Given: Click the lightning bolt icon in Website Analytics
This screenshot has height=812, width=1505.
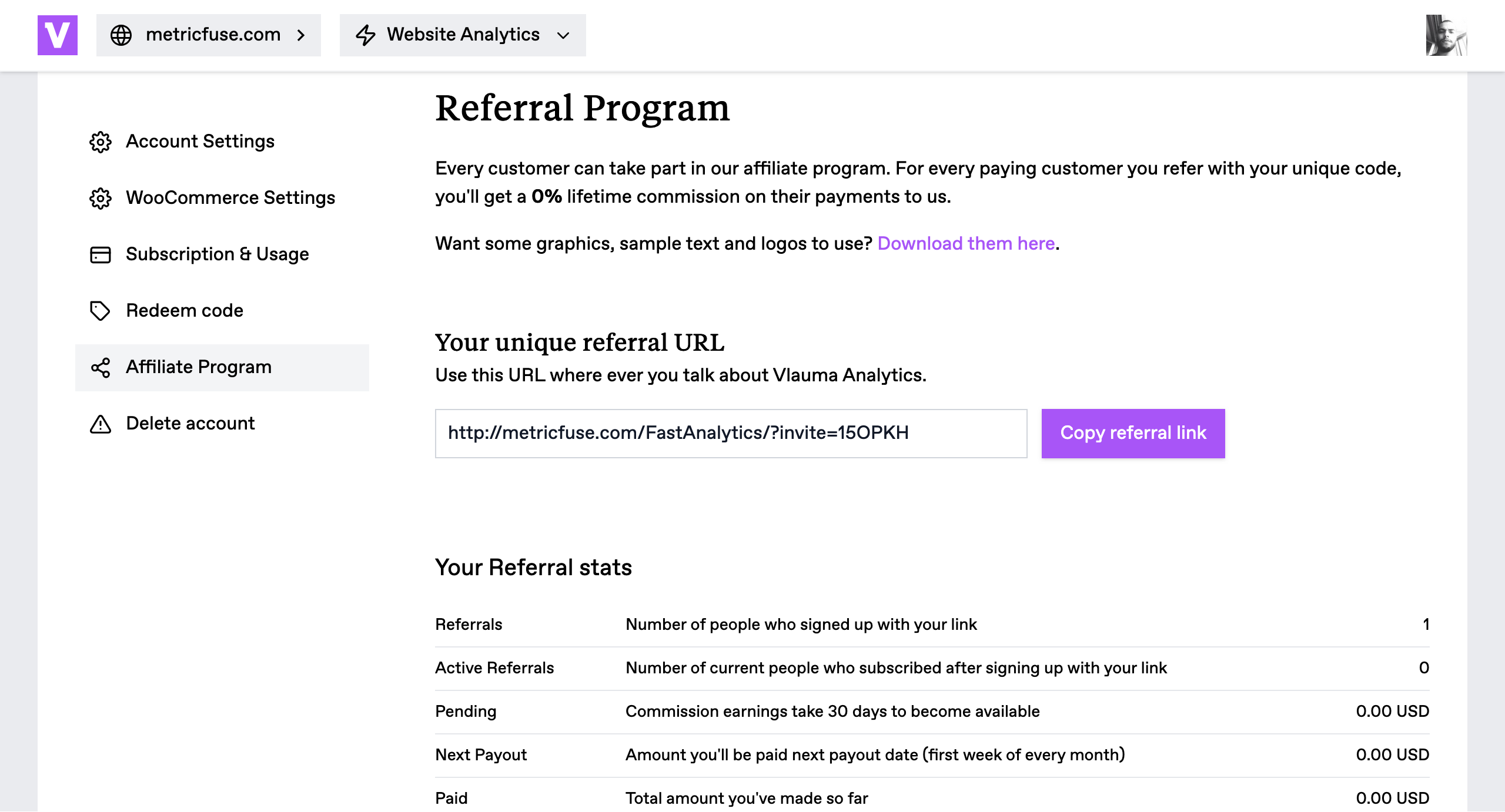Looking at the screenshot, I should (365, 35).
